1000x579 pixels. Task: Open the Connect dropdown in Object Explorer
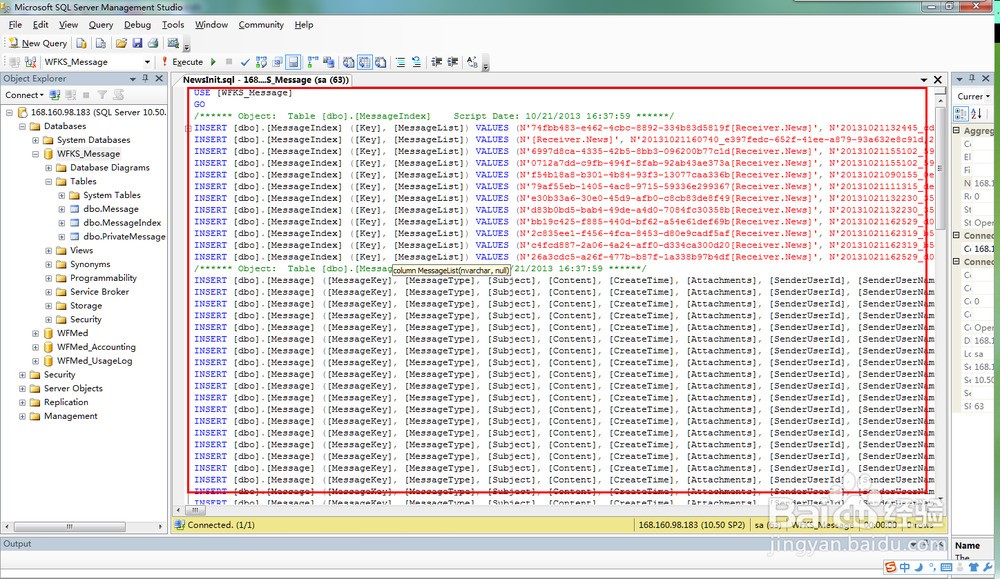[24, 95]
